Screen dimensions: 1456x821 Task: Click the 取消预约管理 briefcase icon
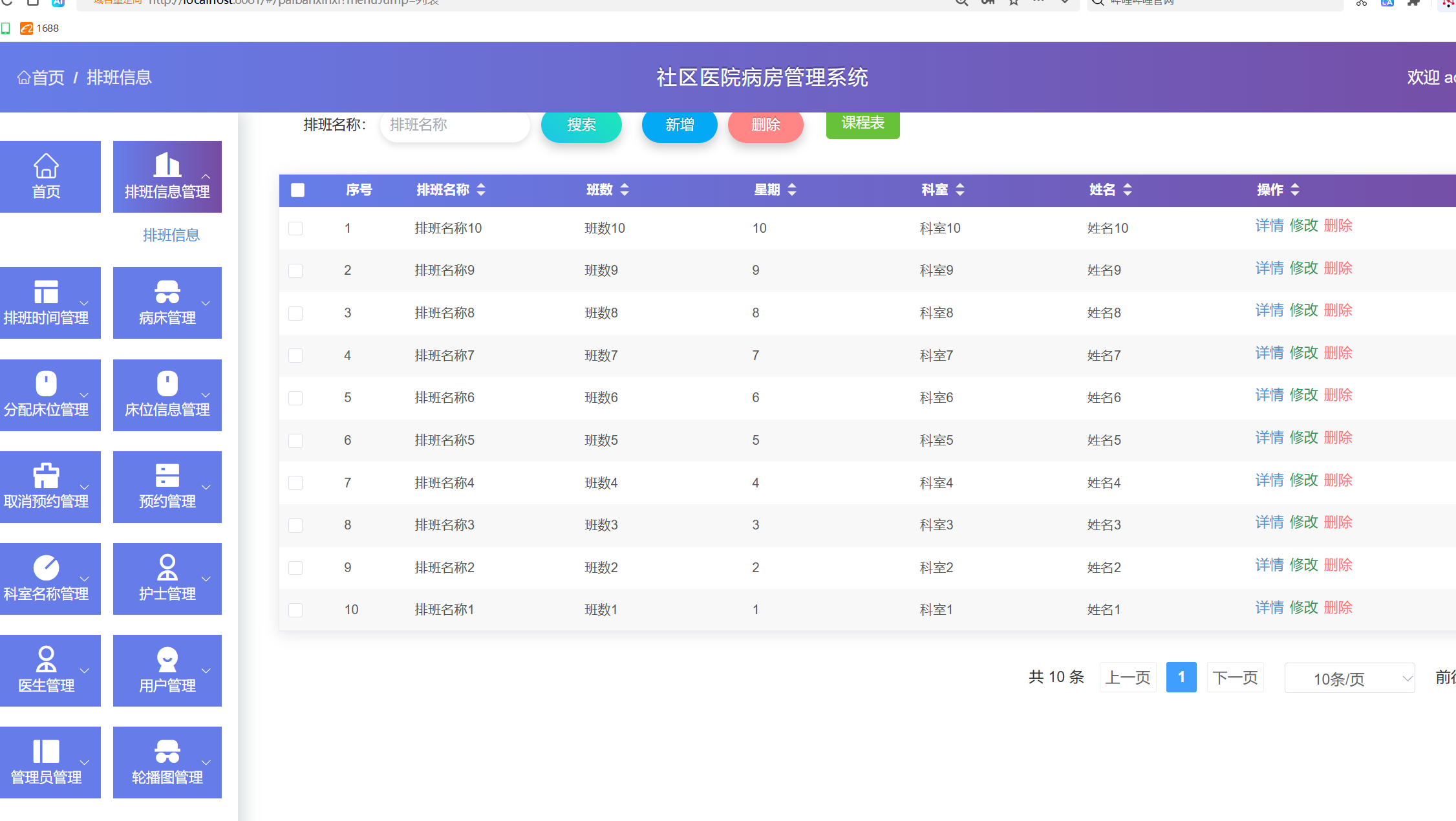coord(46,476)
